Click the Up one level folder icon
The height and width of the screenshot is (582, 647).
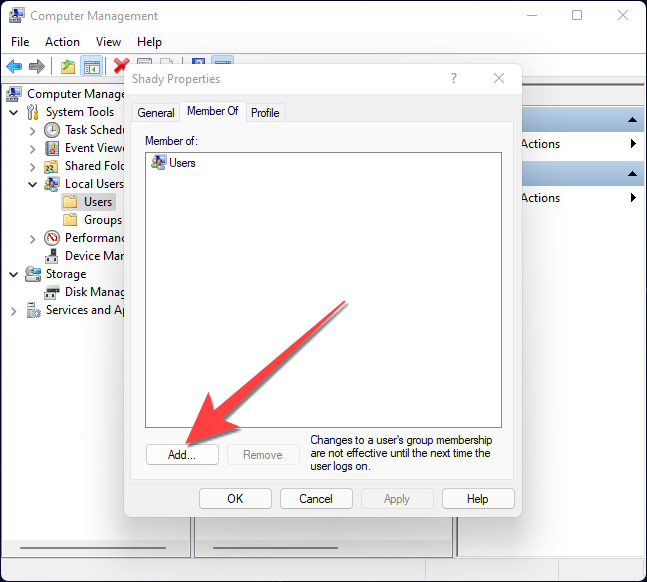(x=68, y=66)
